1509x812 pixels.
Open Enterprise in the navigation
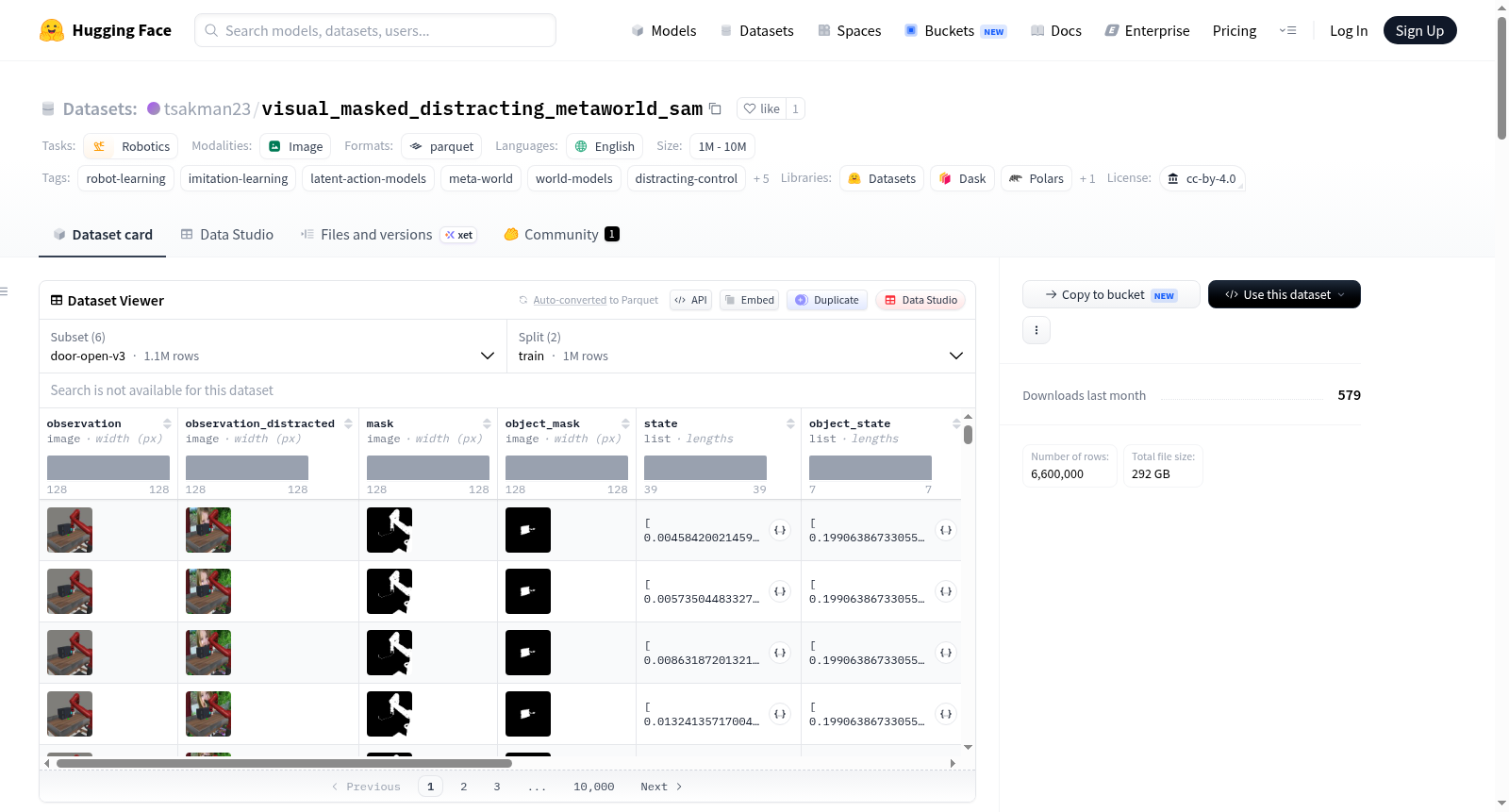coord(1147,31)
